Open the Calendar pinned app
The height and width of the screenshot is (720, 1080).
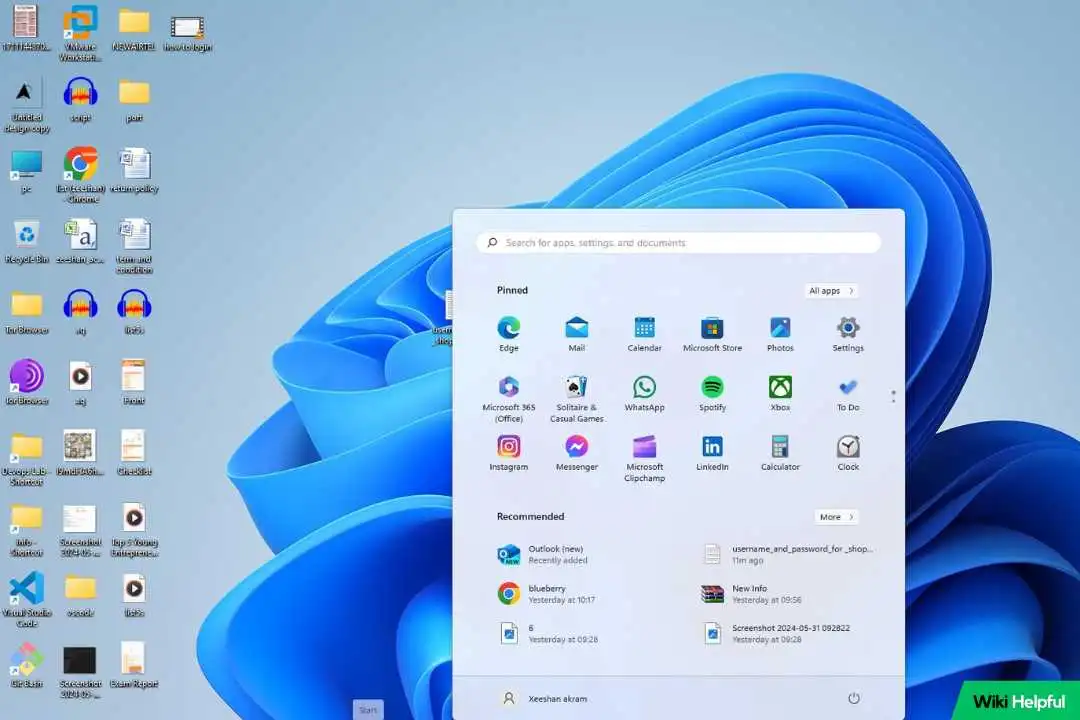(644, 334)
